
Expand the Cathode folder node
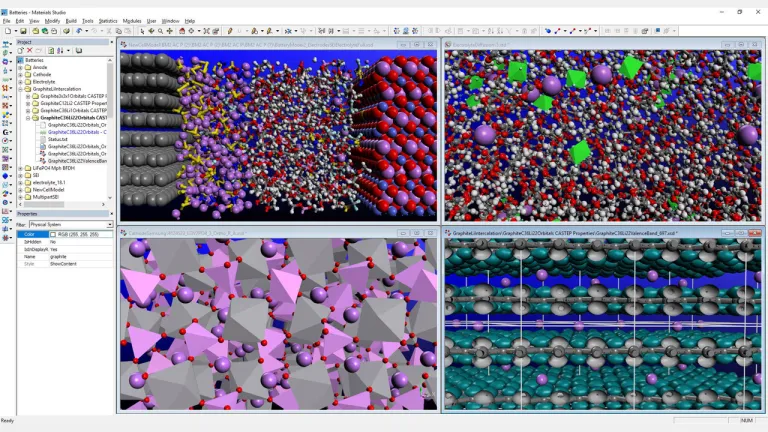pyautogui.click(x=20, y=74)
